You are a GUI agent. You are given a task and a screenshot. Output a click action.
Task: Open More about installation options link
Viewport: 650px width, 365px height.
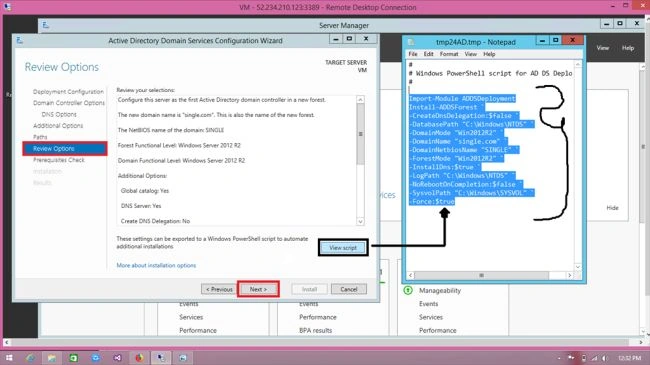[156, 265]
